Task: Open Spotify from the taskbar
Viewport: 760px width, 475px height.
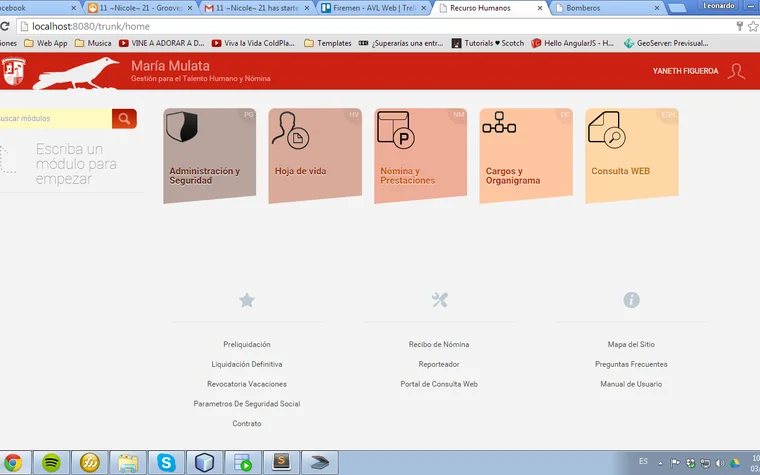Action: point(51,463)
